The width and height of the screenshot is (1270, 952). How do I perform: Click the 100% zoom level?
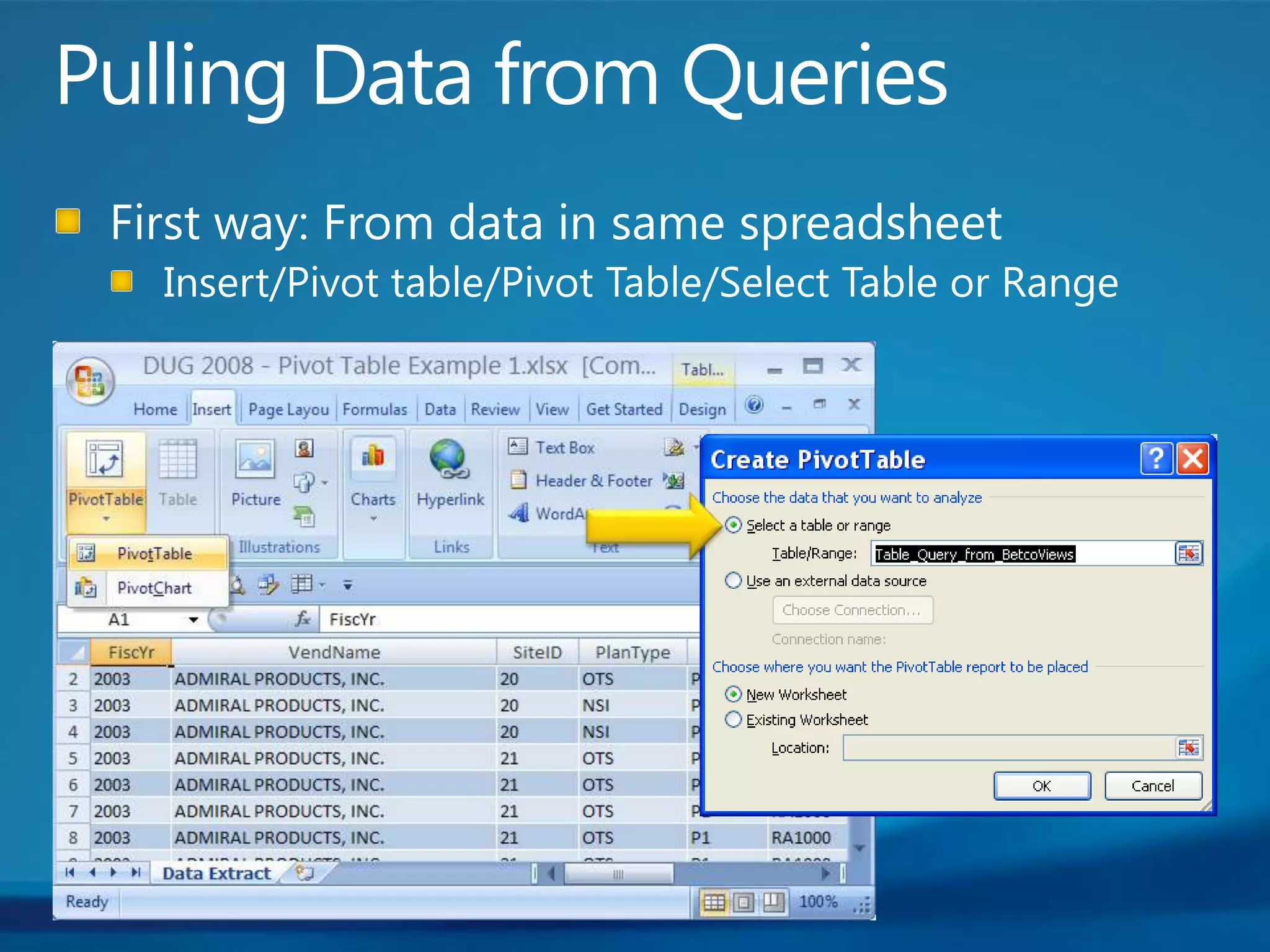tap(818, 902)
